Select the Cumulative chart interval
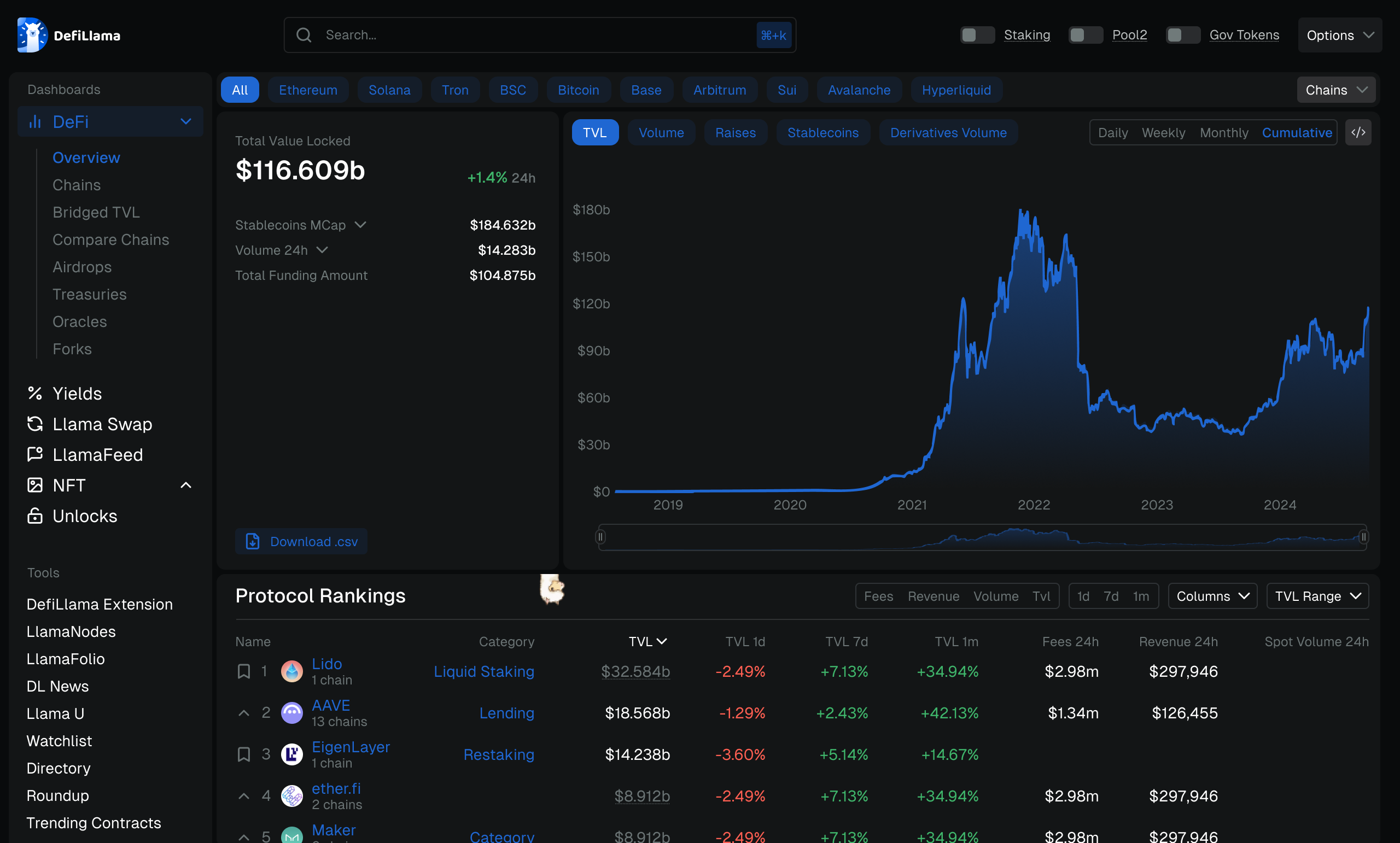Screen dimensions: 1400x843 pos(1297,133)
